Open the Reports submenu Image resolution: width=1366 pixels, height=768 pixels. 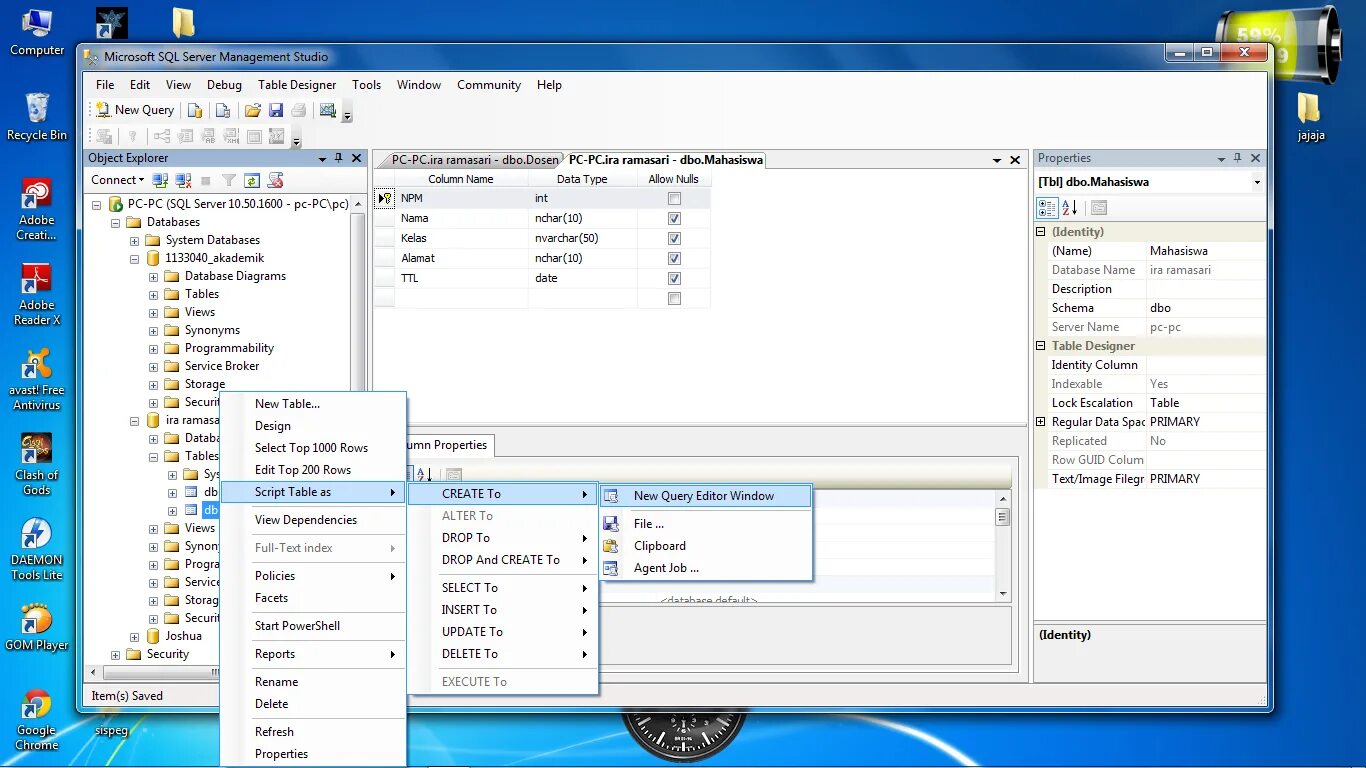pyautogui.click(x=313, y=654)
